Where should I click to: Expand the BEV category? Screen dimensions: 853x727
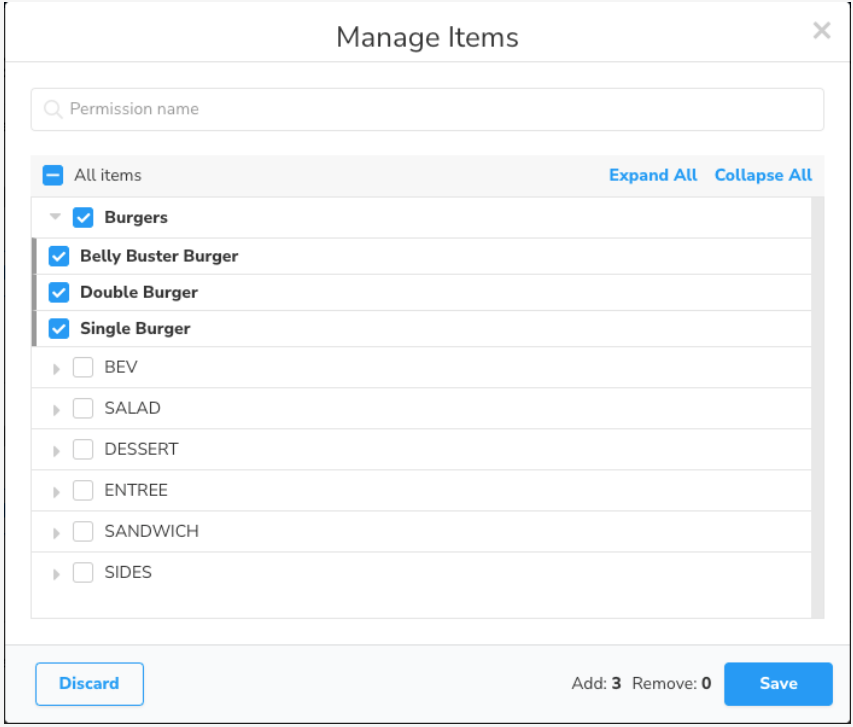tap(56, 368)
